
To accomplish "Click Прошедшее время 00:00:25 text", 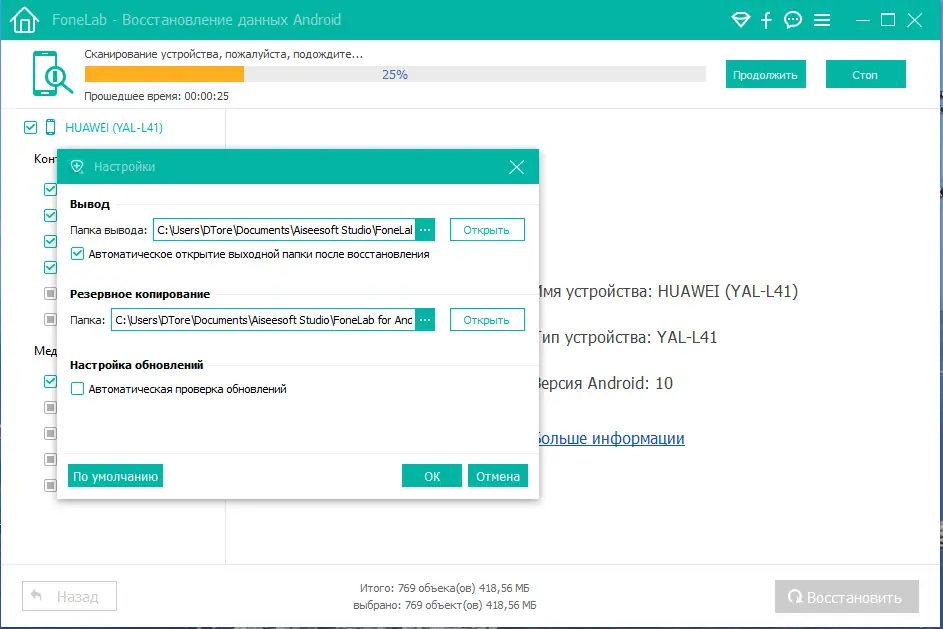I will 156,96.
